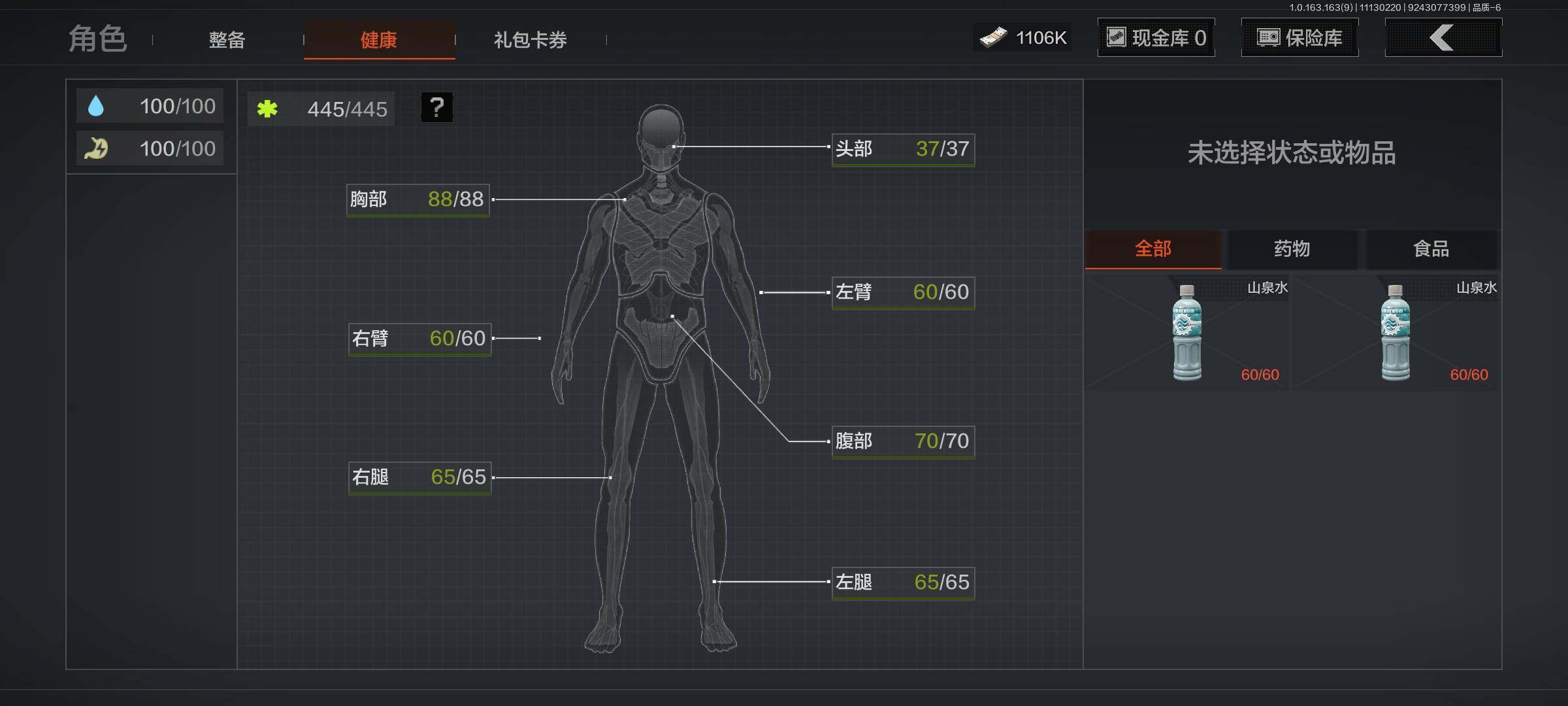Image resolution: width=1568 pixels, height=706 pixels.
Task: Filter items by 药物 medicine
Action: point(1292,249)
